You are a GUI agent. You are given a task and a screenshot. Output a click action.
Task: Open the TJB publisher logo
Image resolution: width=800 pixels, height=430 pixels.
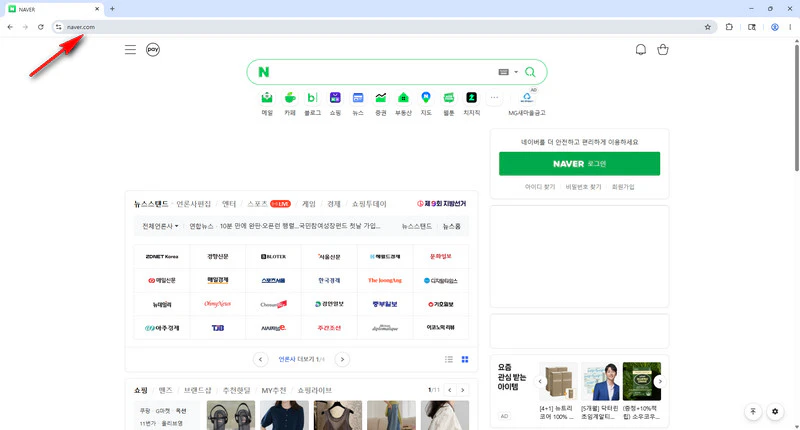point(217,328)
